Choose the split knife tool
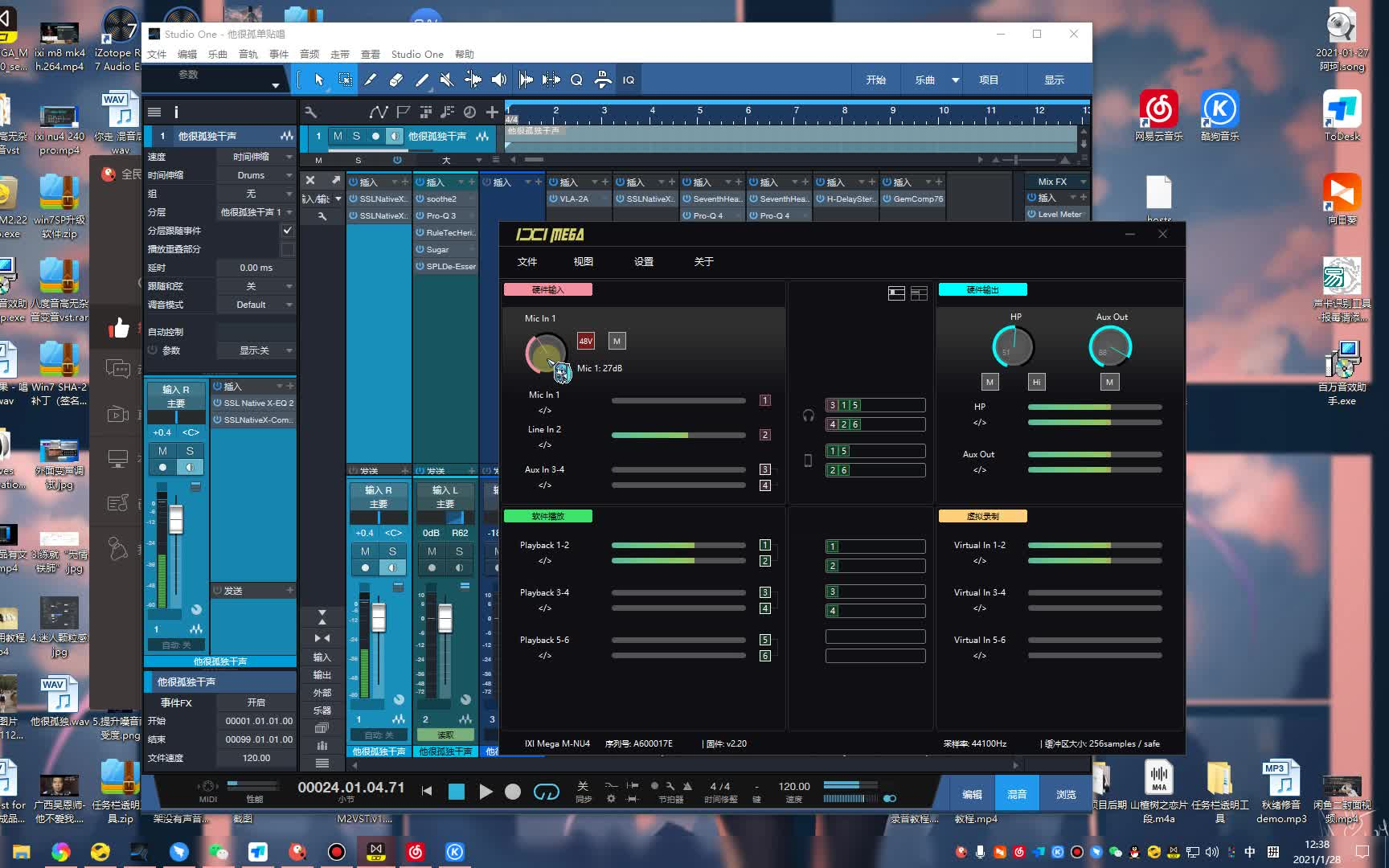This screenshot has width=1389, height=868. coord(371,80)
